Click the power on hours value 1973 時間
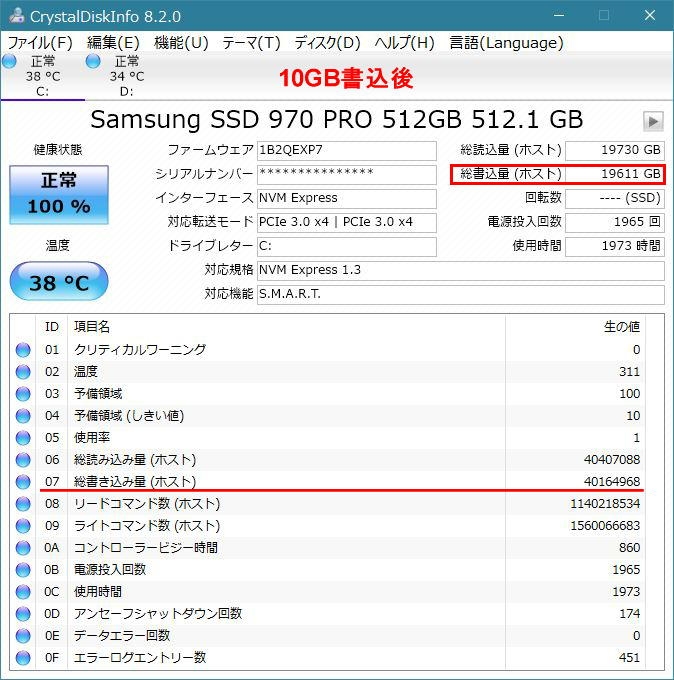This screenshot has height=680, width=674. 615,247
